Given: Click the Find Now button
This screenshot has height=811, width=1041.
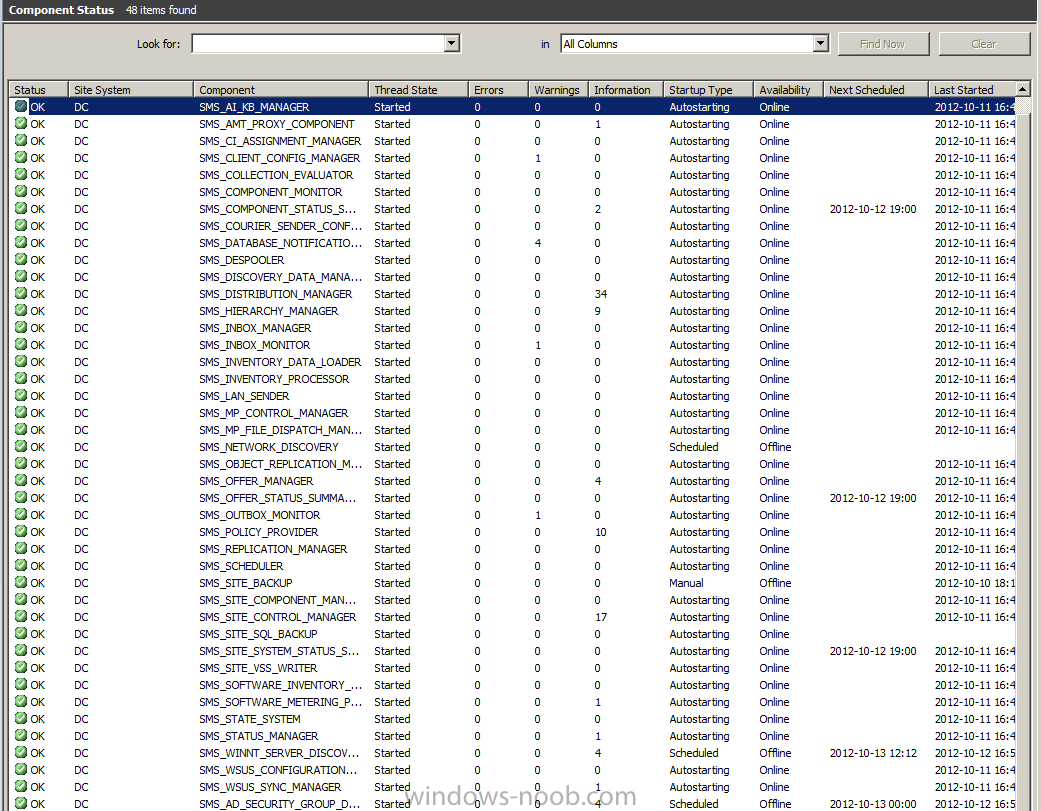Looking at the screenshot, I should (883, 44).
